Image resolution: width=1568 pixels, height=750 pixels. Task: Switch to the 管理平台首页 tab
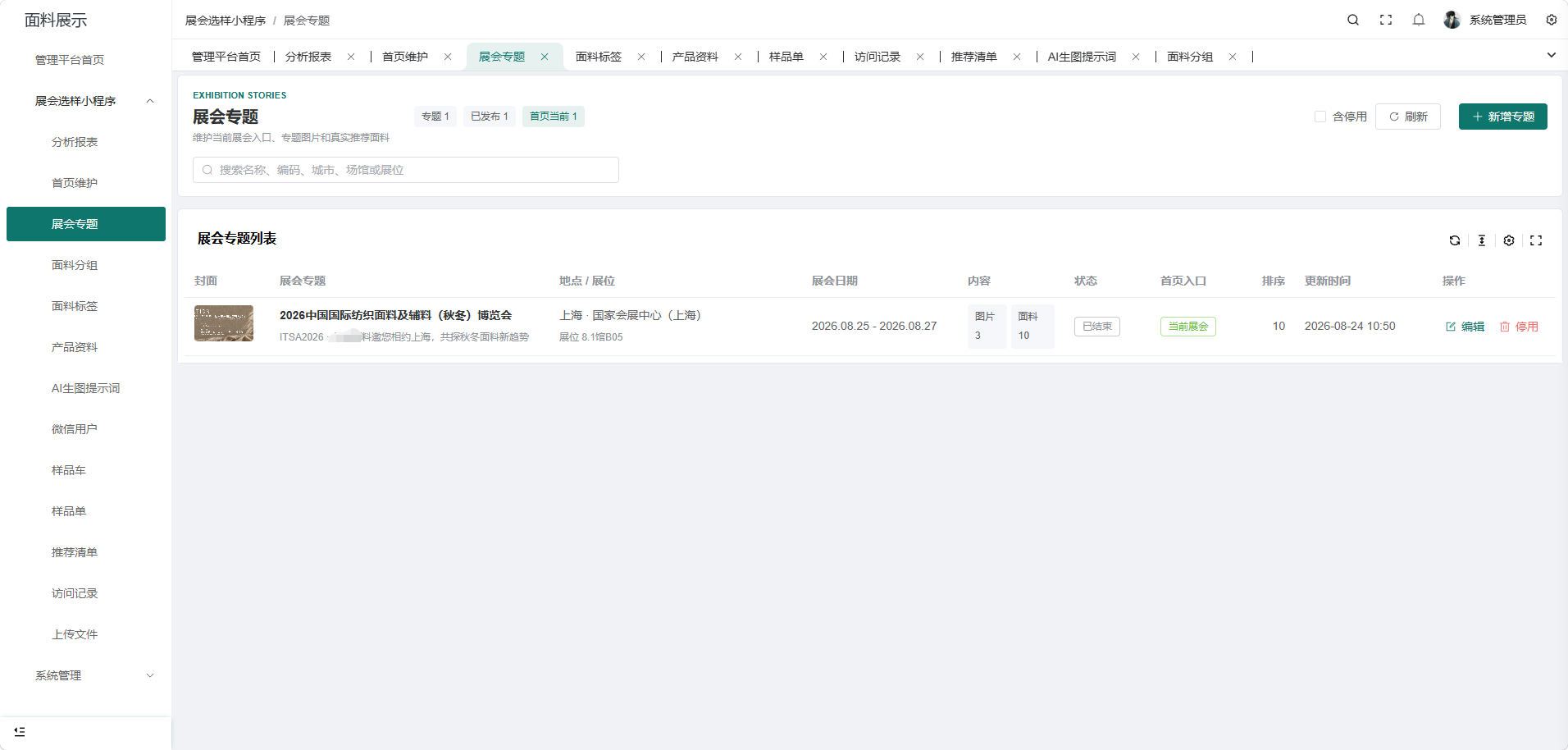coord(226,57)
